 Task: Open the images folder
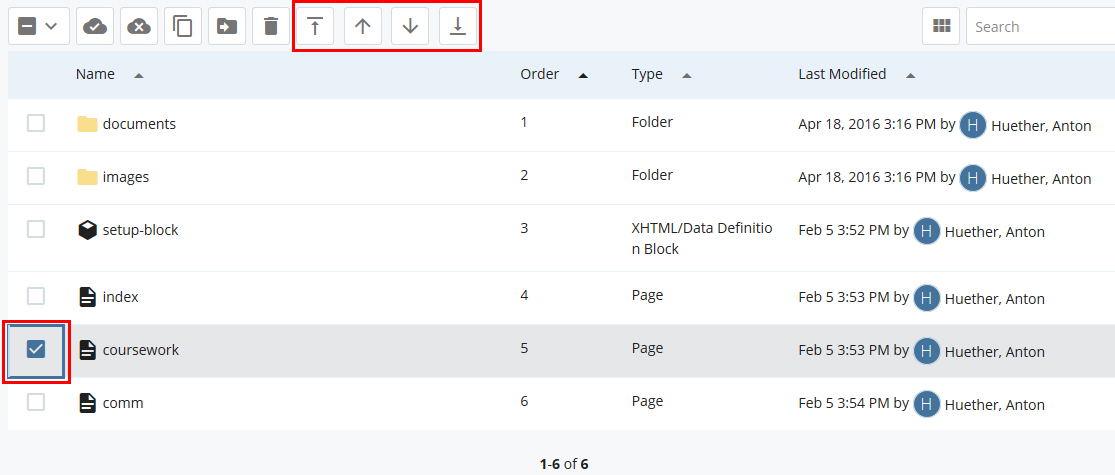[125, 177]
